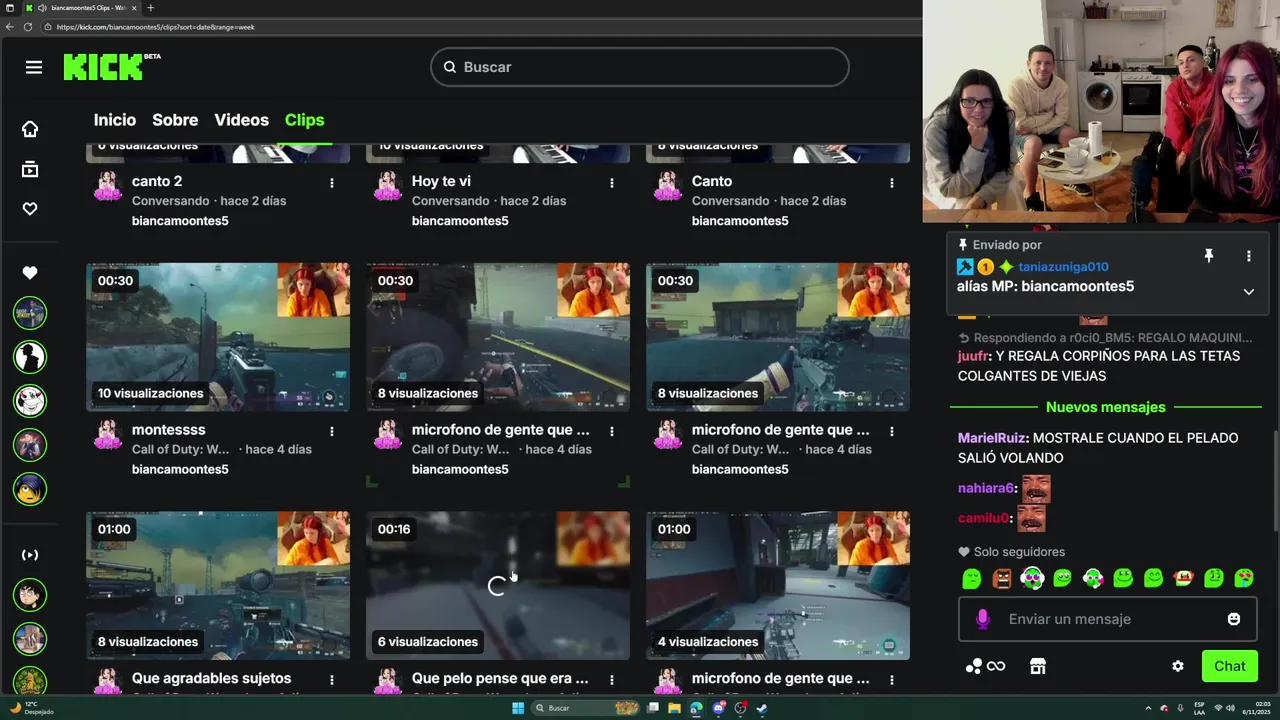Open replied message 'Respondiendo a r0ci0_BM5'
The image size is (1280, 720).
(x=1105, y=338)
